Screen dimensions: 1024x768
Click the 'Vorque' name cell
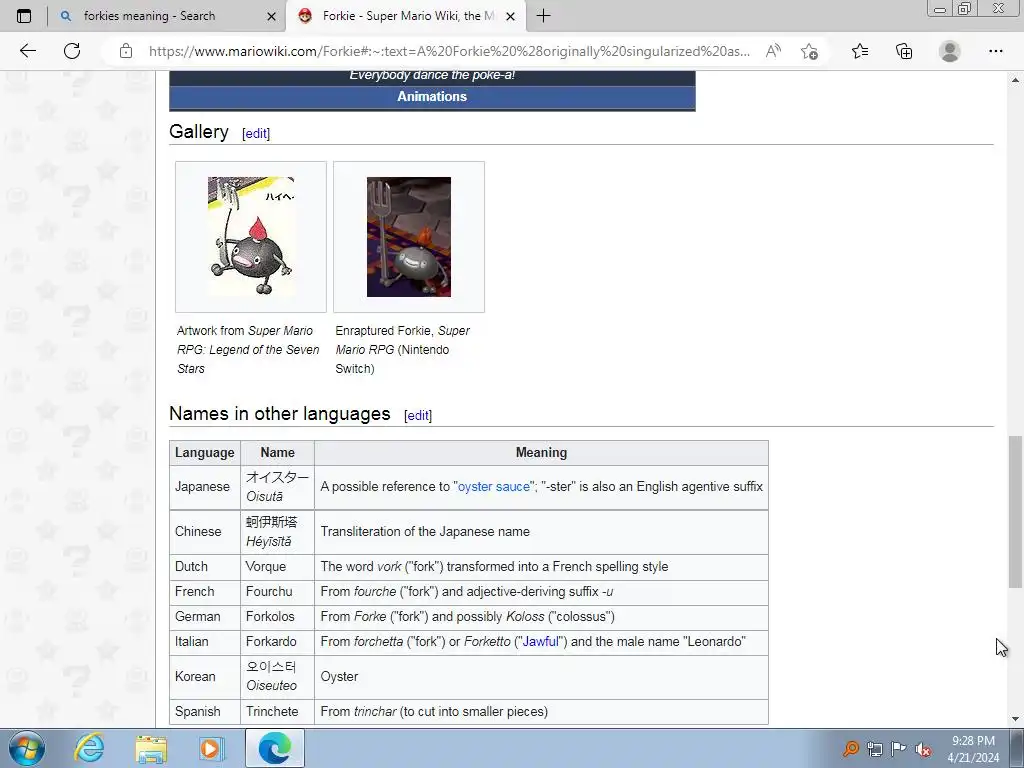coord(277,567)
